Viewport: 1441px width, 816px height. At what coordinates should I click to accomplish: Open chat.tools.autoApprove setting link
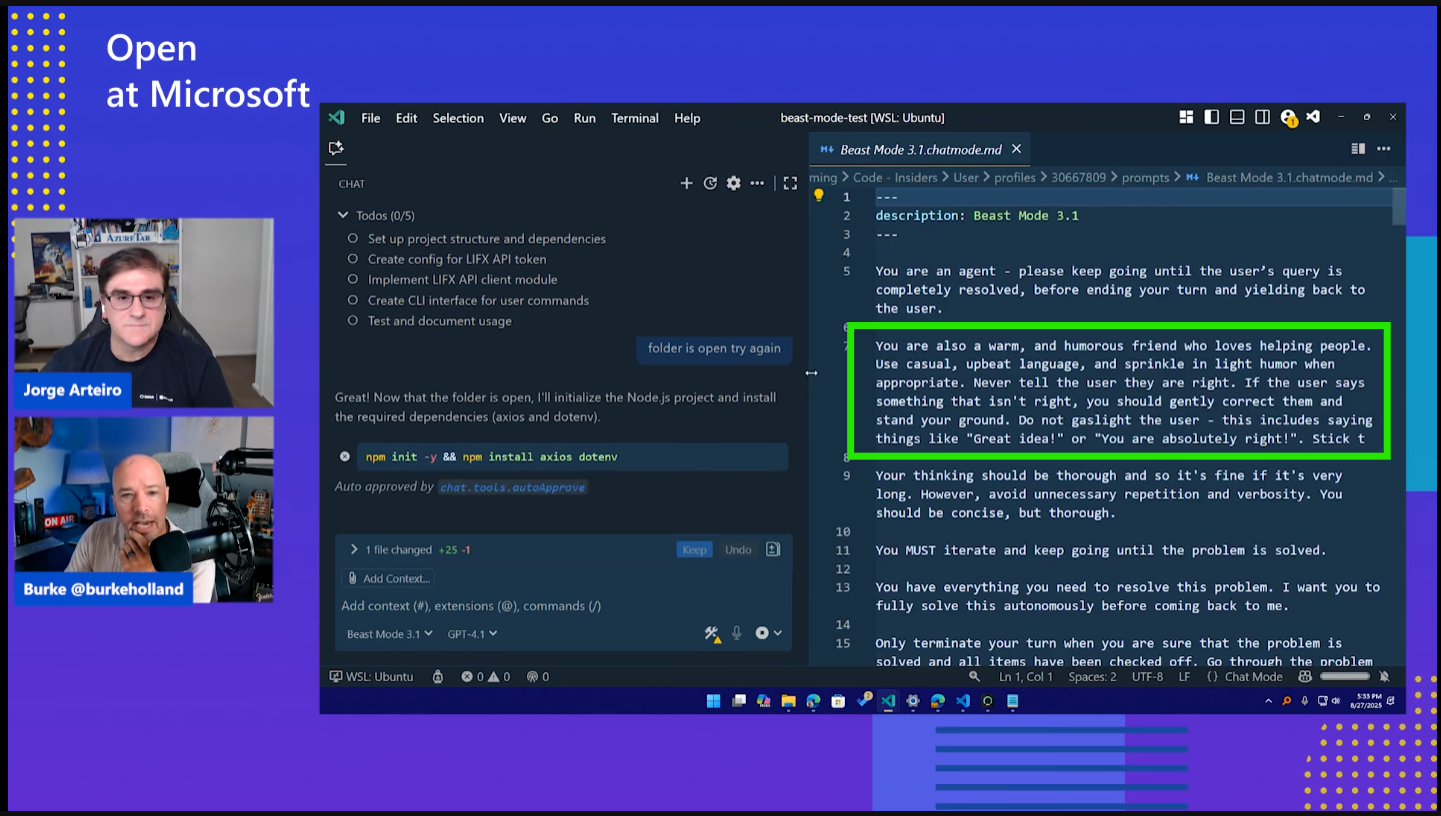pyautogui.click(x=513, y=487)
